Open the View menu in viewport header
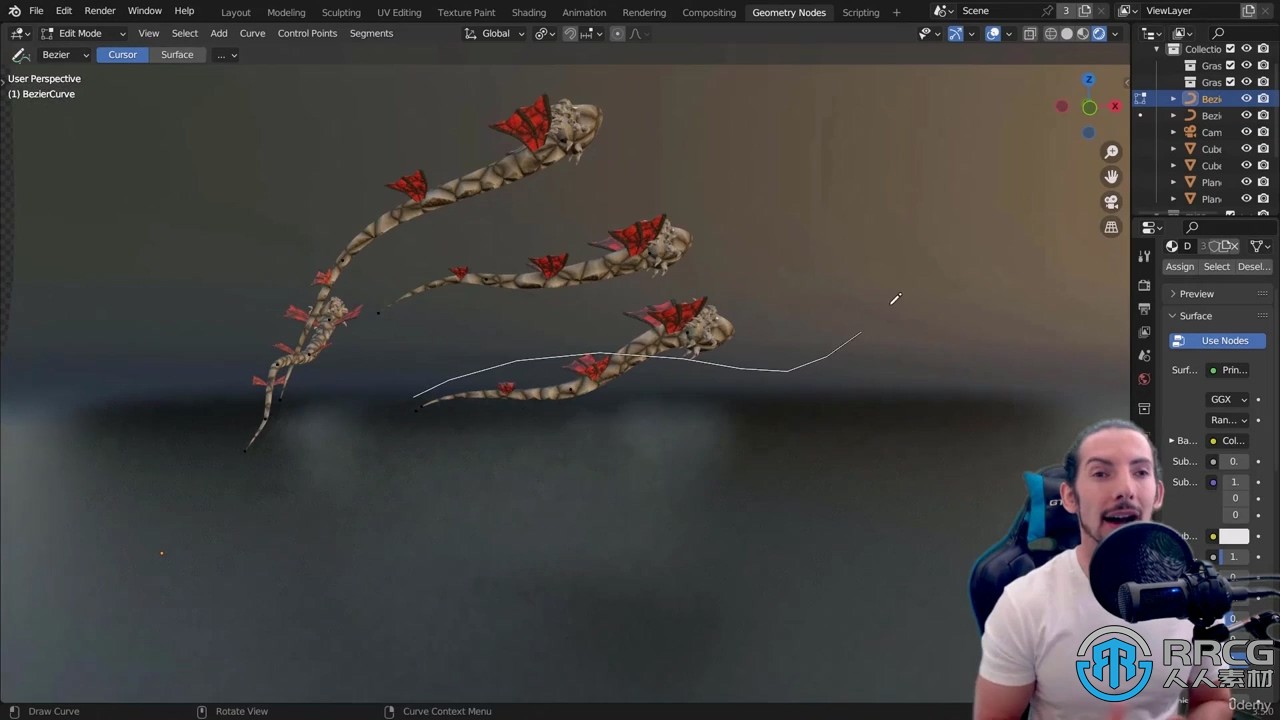The height and width of the screenshot is (720, 1280). 149,33
